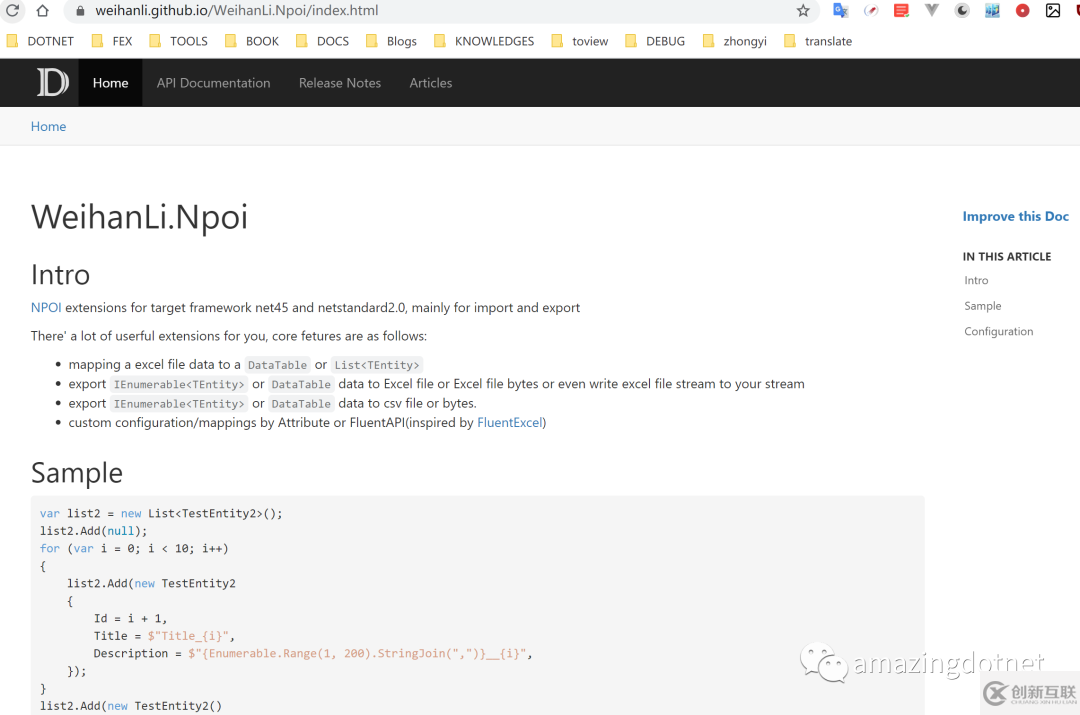1080x715 pixels.
Task: Open the image picture extension icon
Action: [x=1053, y=11]
